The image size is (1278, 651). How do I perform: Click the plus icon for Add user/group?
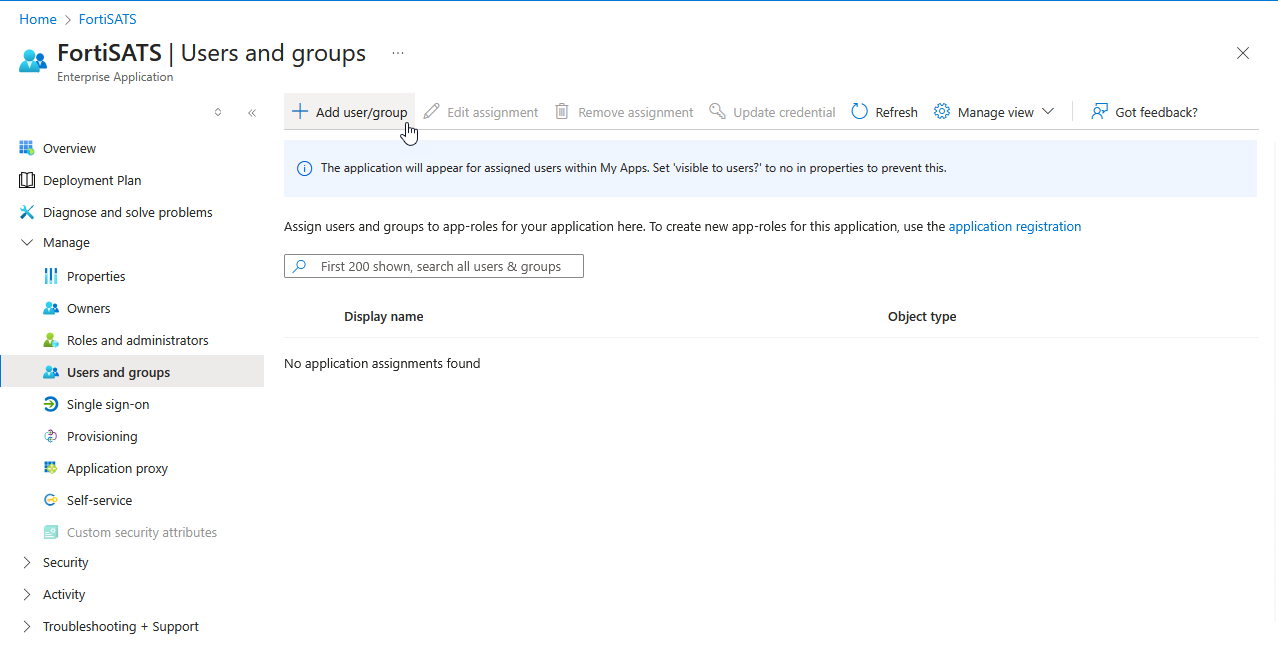point(300,111)
